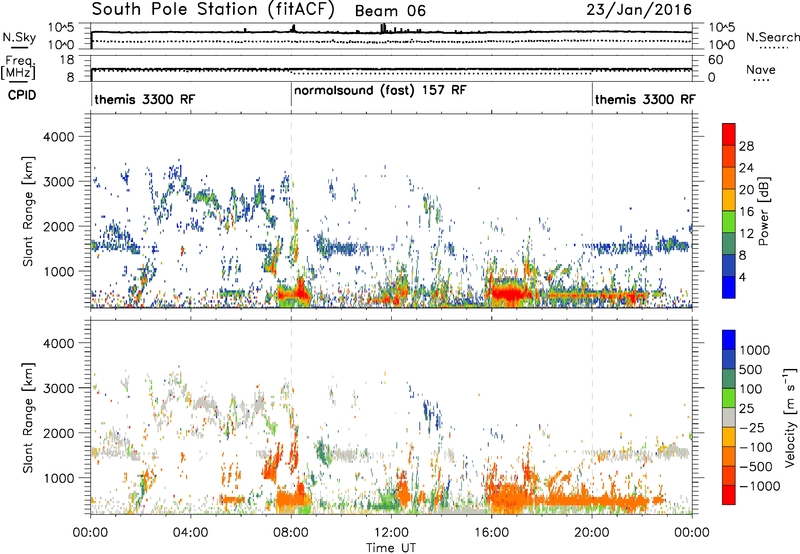The image size is (800, 554).
Task: Click the 'Slant Range [km]' title of velocity panel
Action: click(28, 417)
